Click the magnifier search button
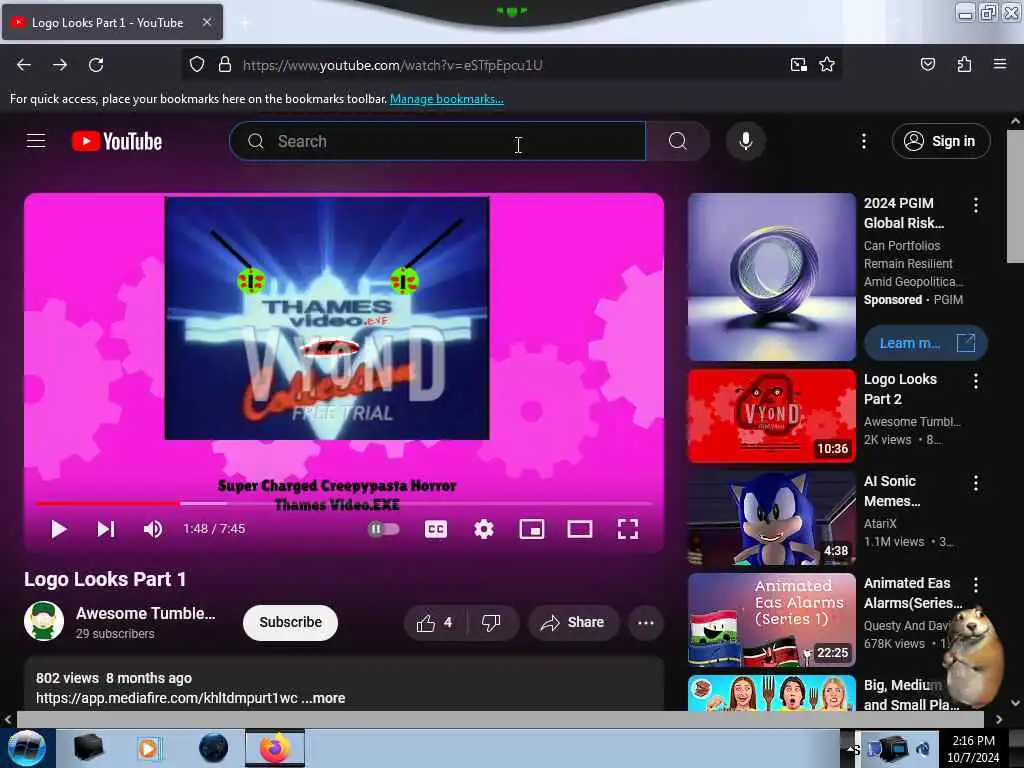 click(678, 141)
